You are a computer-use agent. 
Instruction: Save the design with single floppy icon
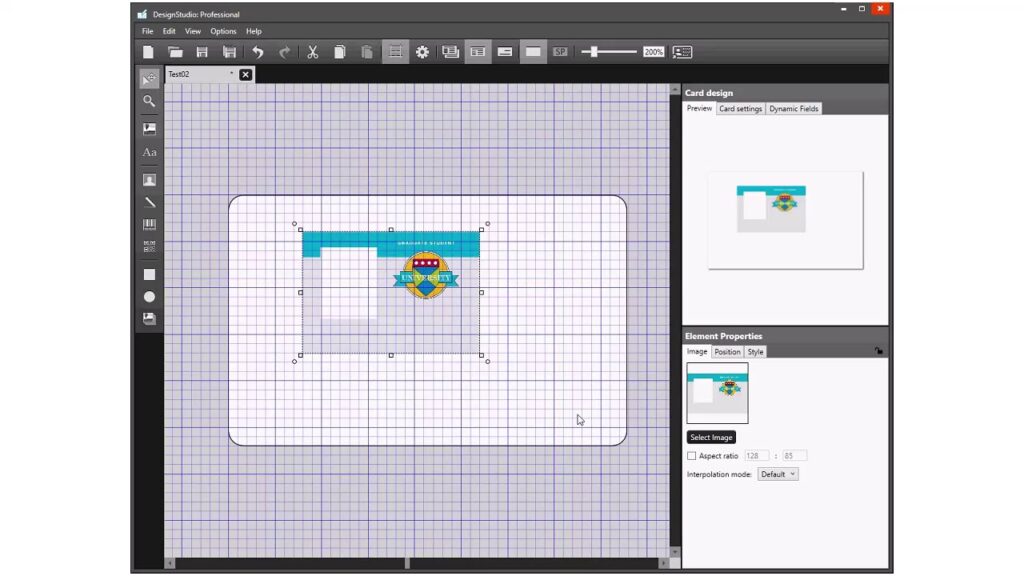click(202, 52)
